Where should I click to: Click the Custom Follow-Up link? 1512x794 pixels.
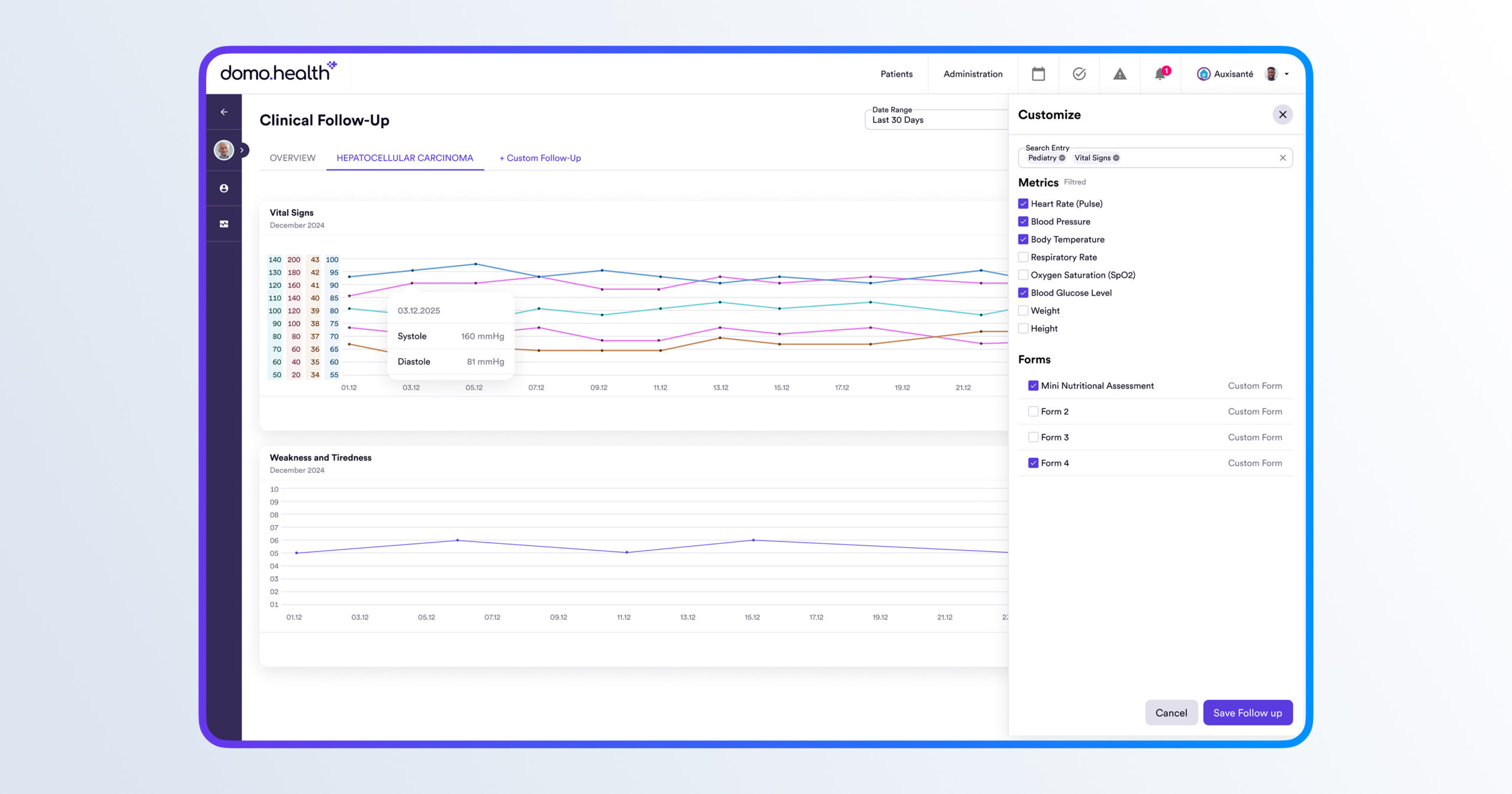click(540, 158)
